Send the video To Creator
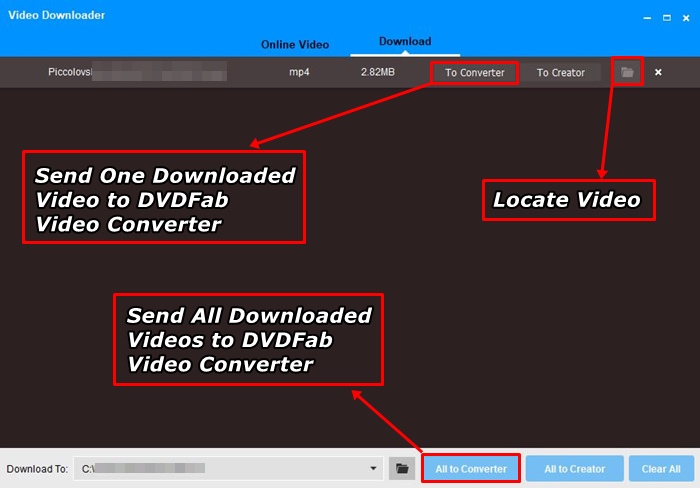This screenshot has width=700, height=488. click(560, 72)
